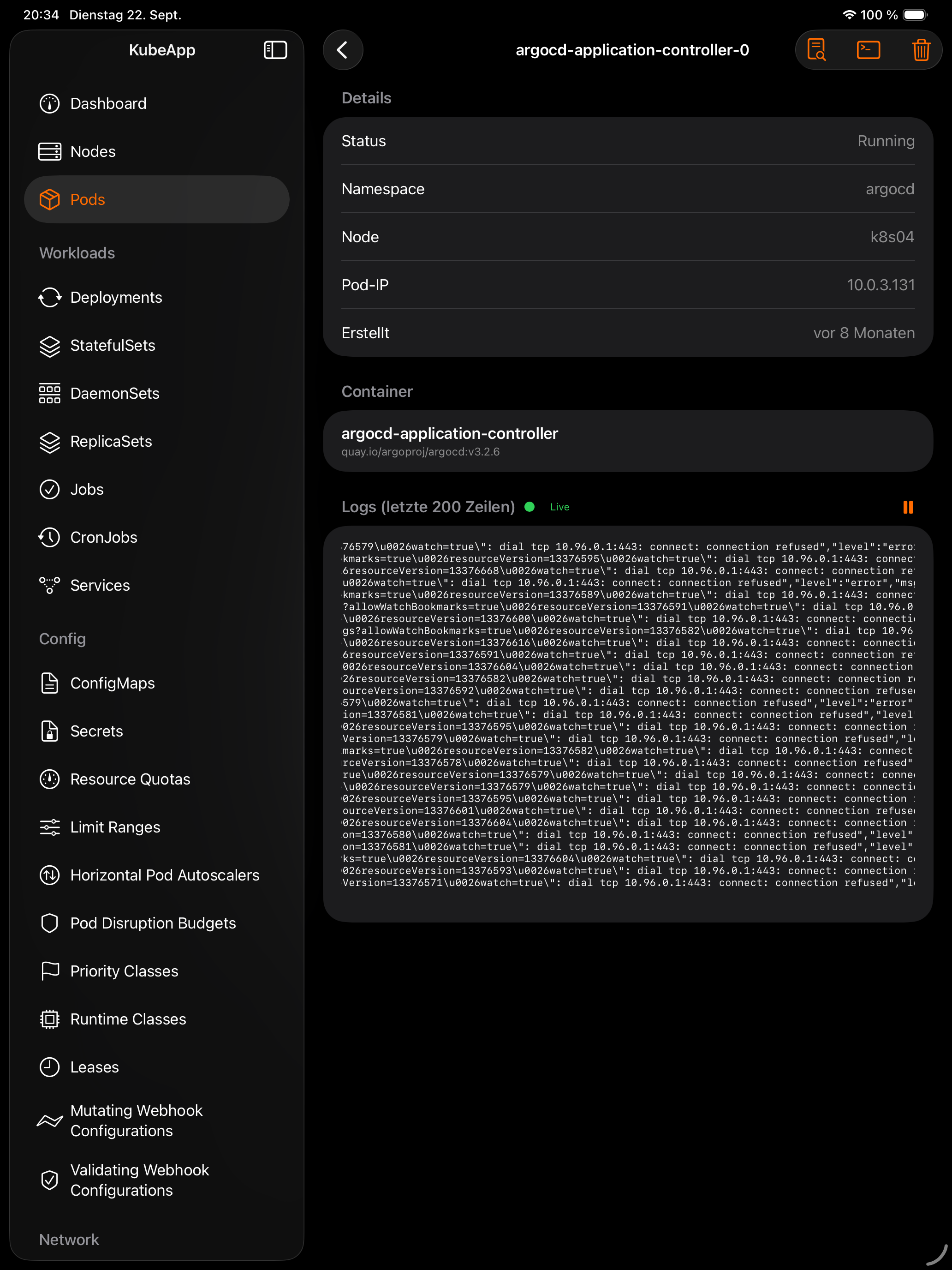Click the Jobs checkmark icon

click(50, 489)
